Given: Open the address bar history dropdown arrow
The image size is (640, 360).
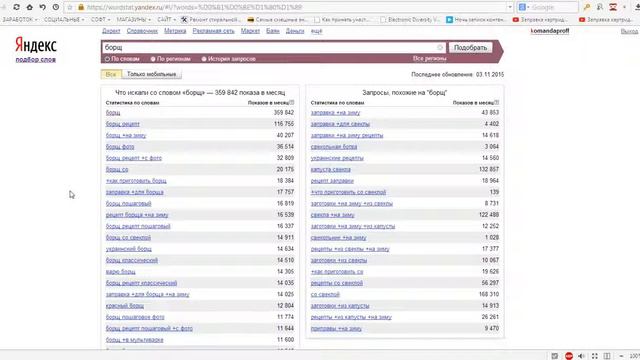Looking at the screenshot, I should (x=509, y=7).
